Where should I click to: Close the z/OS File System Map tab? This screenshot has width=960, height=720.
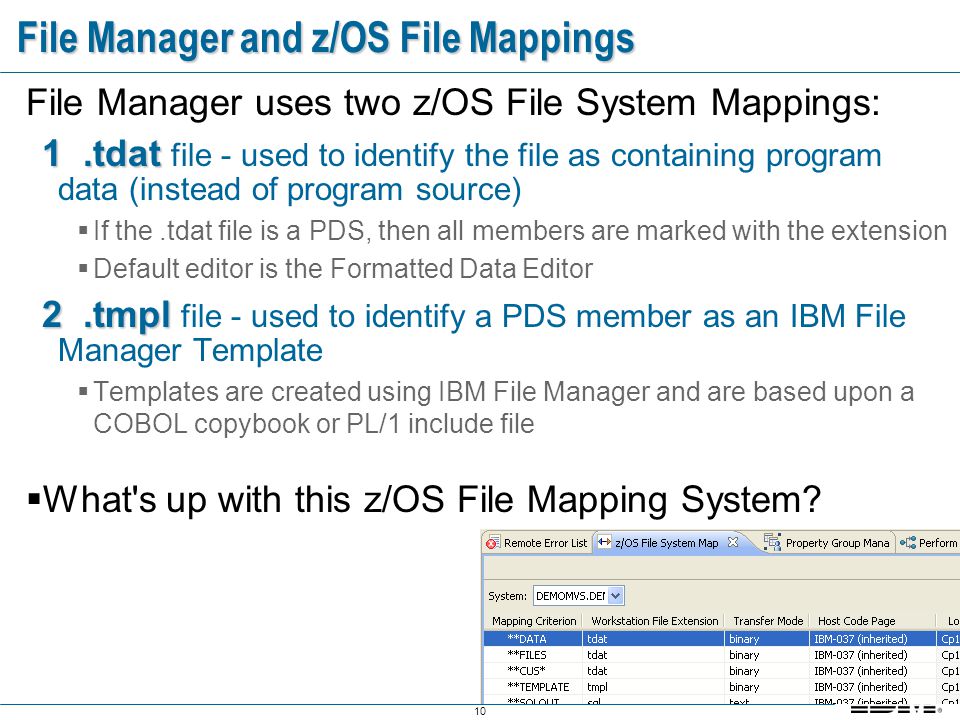tap(733, 542)
